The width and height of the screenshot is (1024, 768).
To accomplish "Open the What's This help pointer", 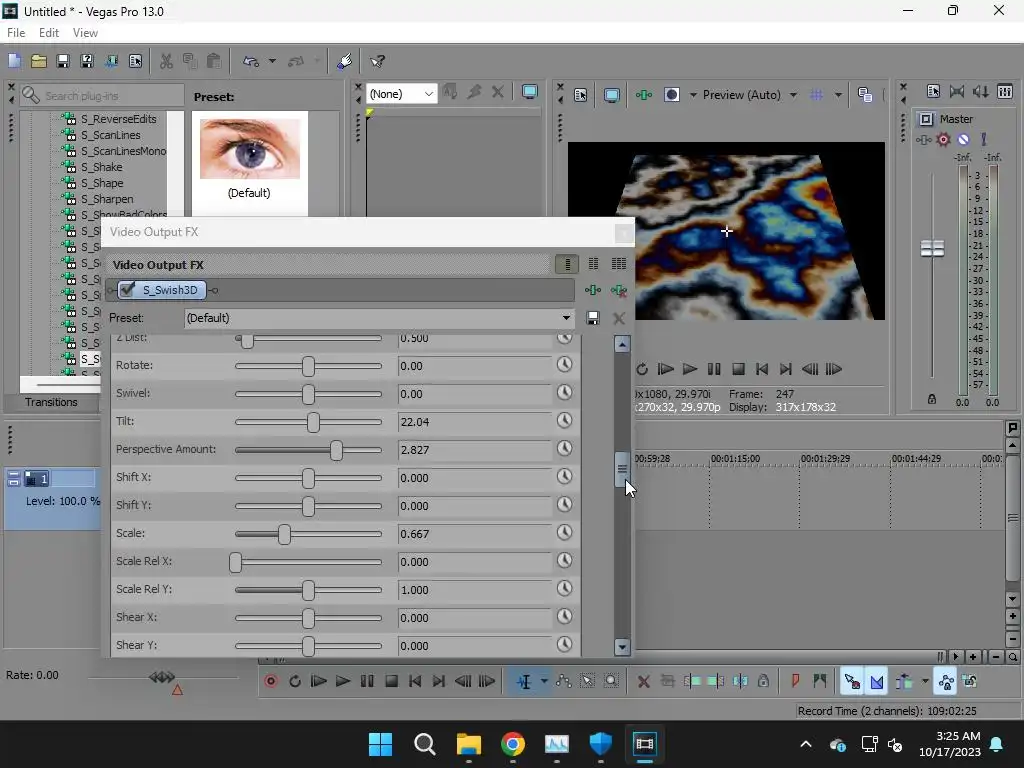I will pyautogui.click(x=377, y=61).
